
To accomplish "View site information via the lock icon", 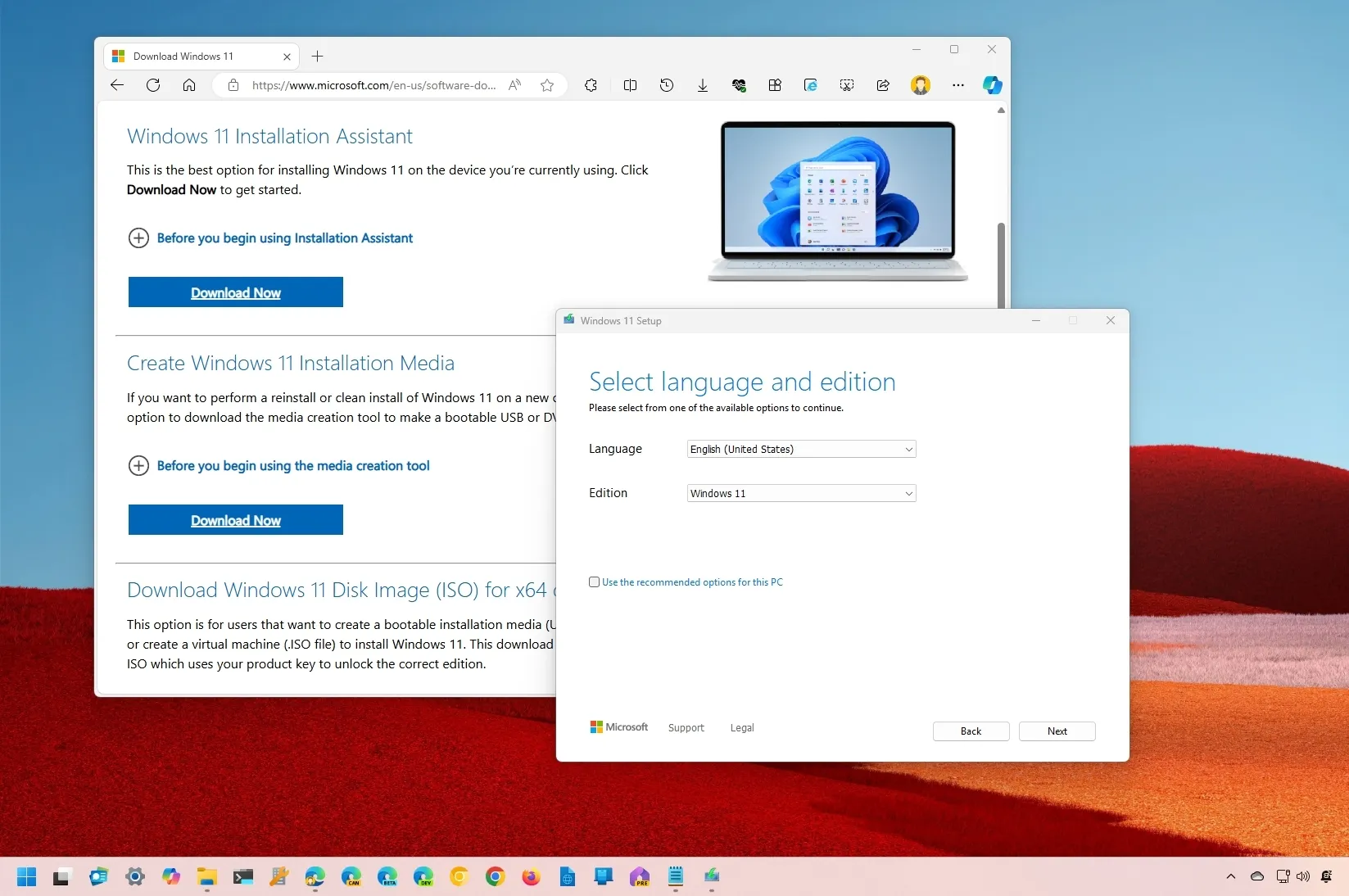I will pyautogui.click(x=233, y=85).
